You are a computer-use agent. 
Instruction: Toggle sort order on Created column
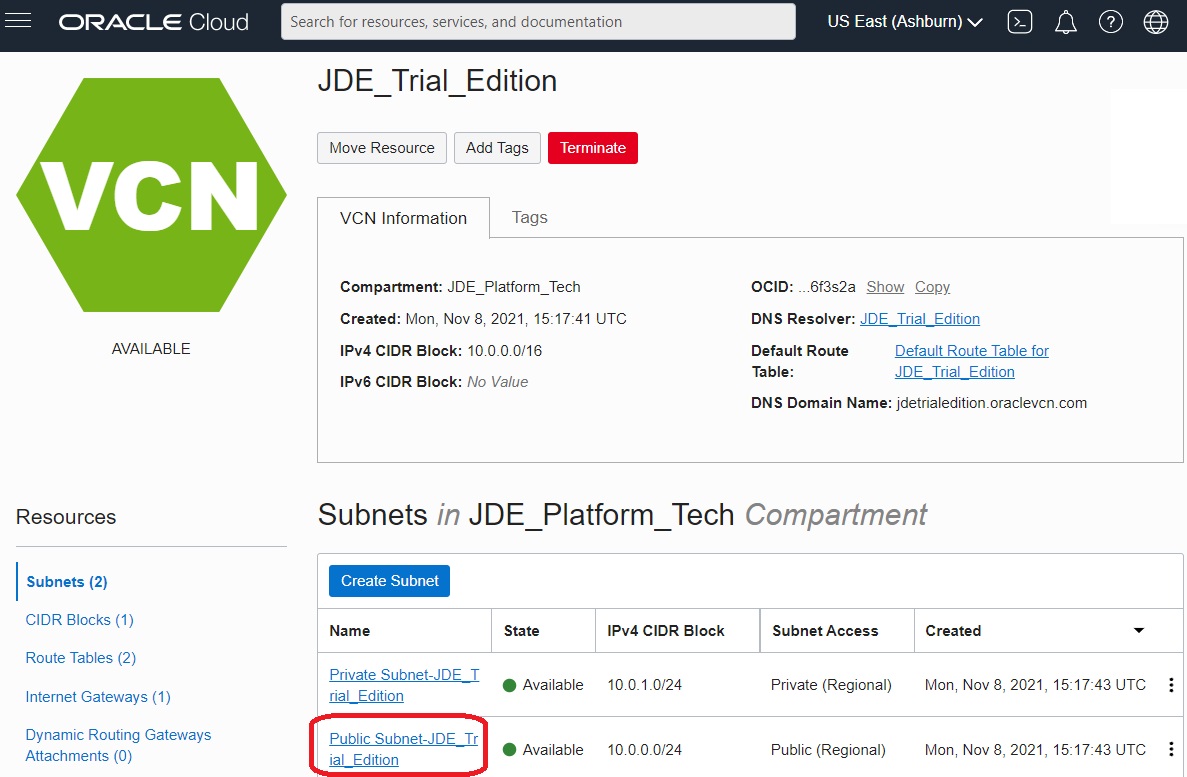(1138, 631)
